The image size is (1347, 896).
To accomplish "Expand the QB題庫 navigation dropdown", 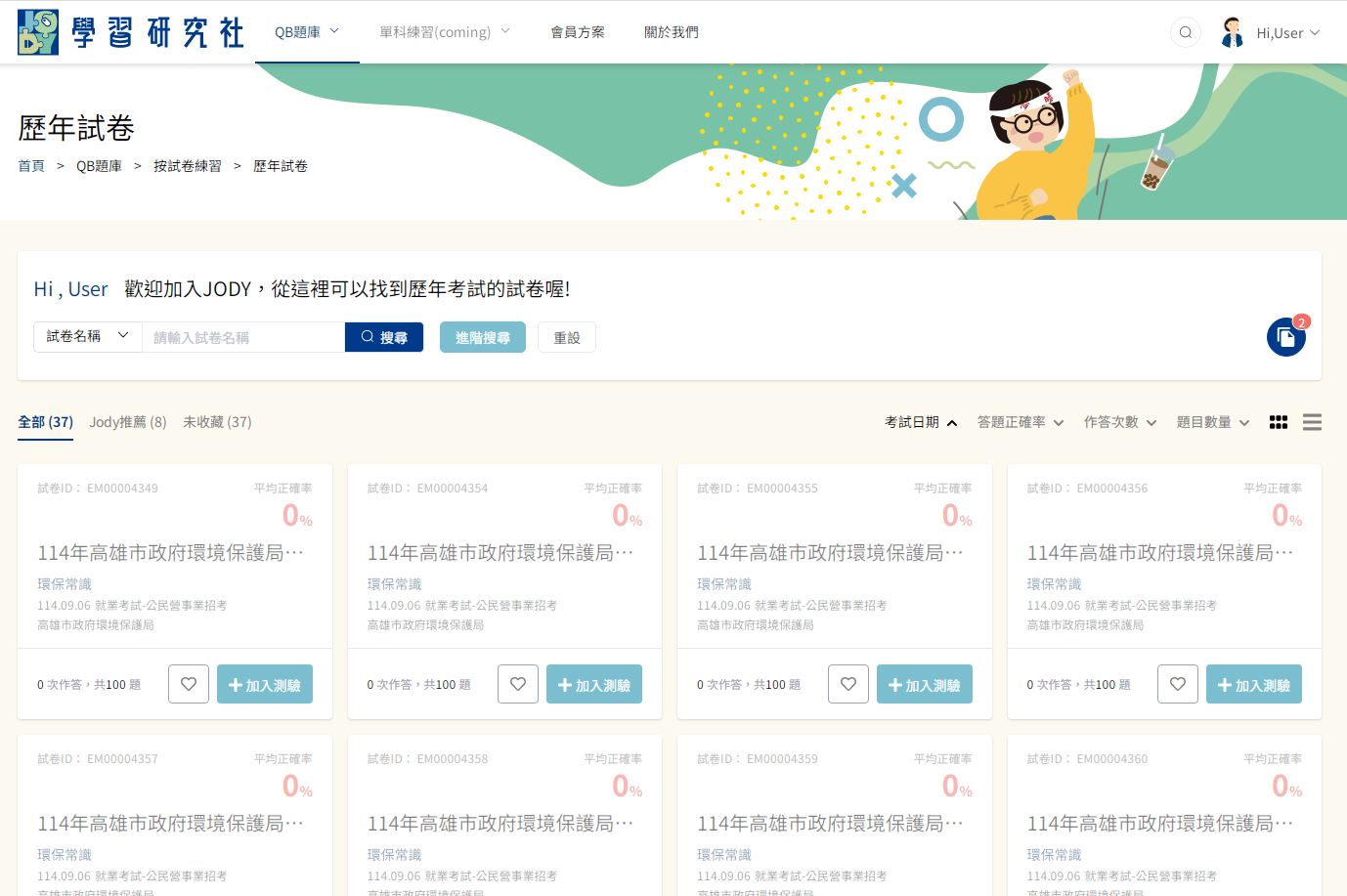I will 306,32.
